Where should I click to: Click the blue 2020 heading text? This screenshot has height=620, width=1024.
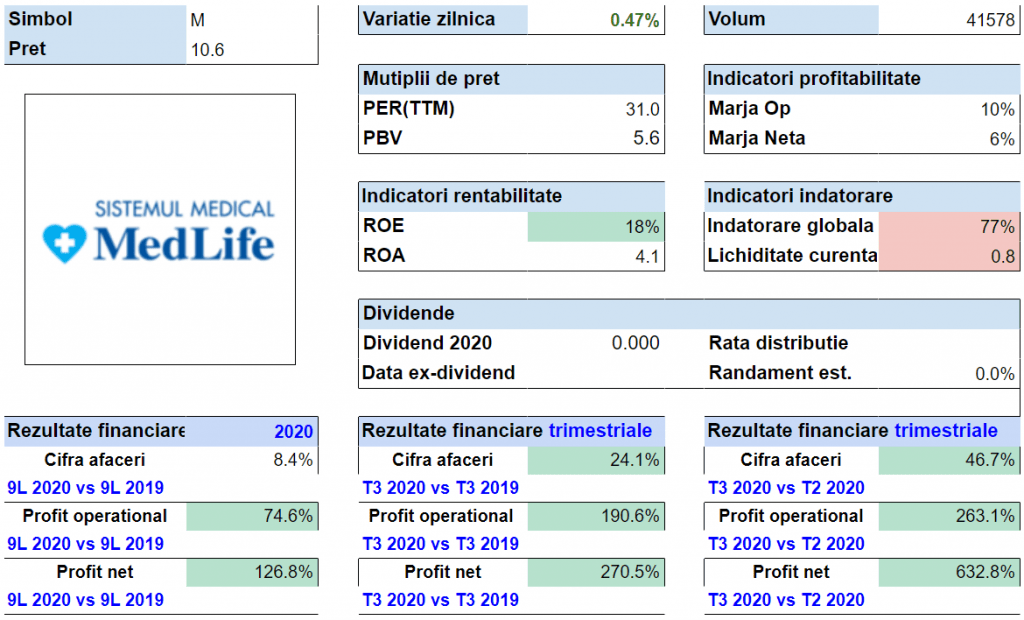point(293,431)
